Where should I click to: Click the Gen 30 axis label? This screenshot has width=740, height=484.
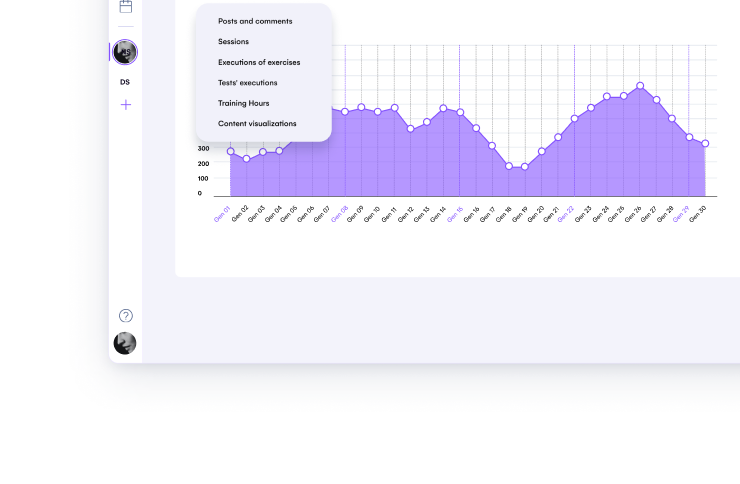[x=698, y=214]
